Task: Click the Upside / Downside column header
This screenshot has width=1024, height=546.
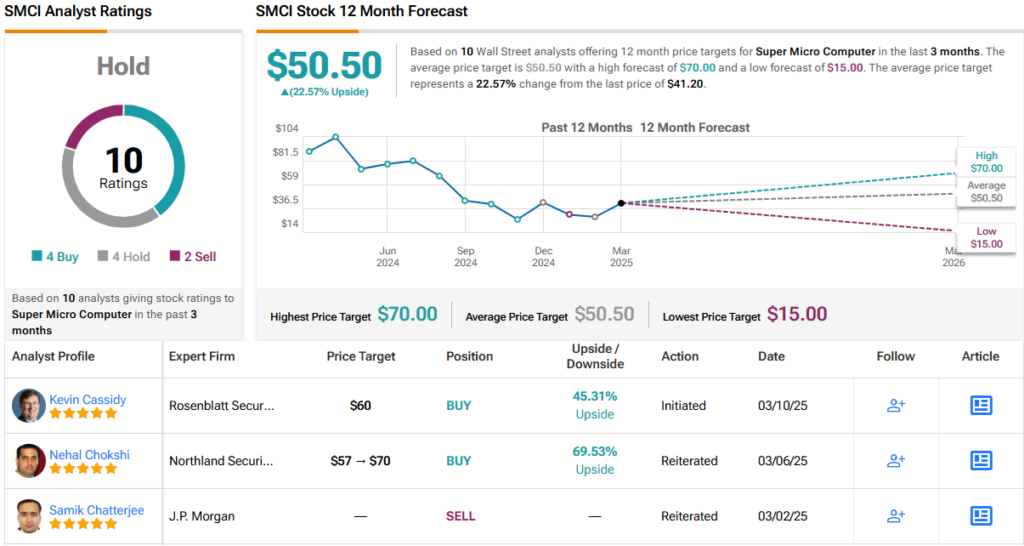Action: click(x=595, y=356)
